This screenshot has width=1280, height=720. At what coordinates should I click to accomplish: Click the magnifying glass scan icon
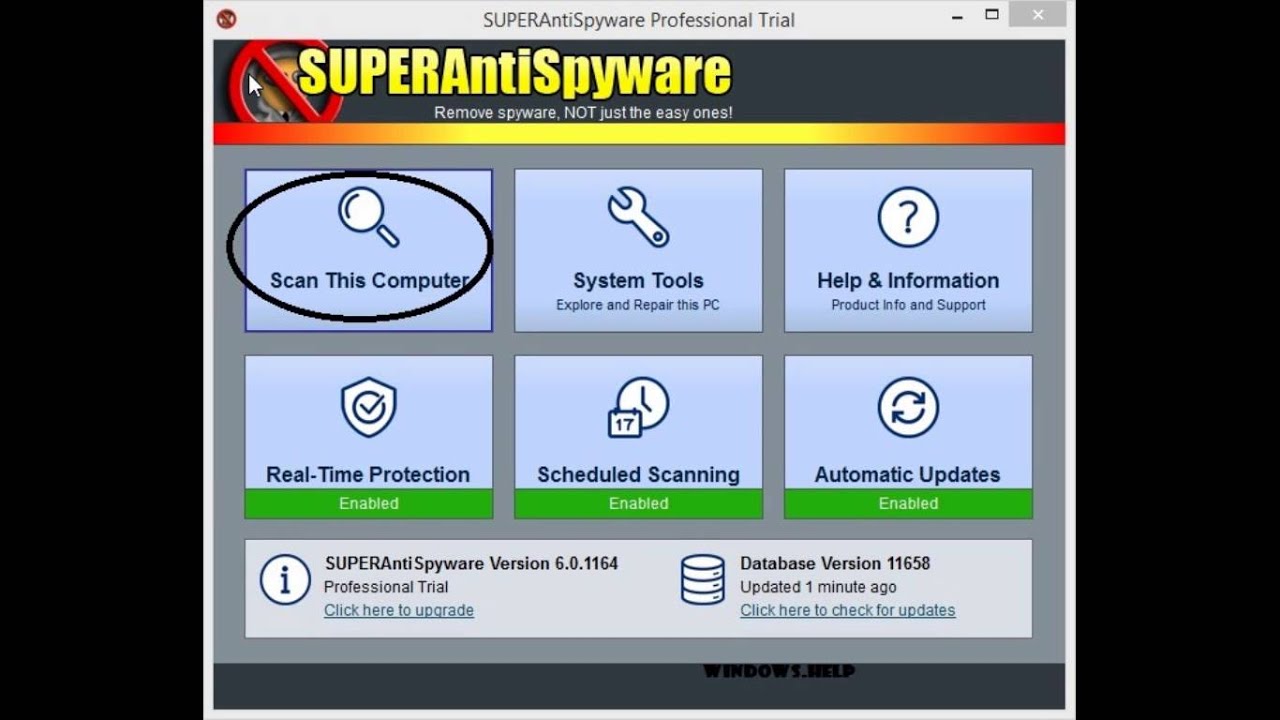click(369, 216)
